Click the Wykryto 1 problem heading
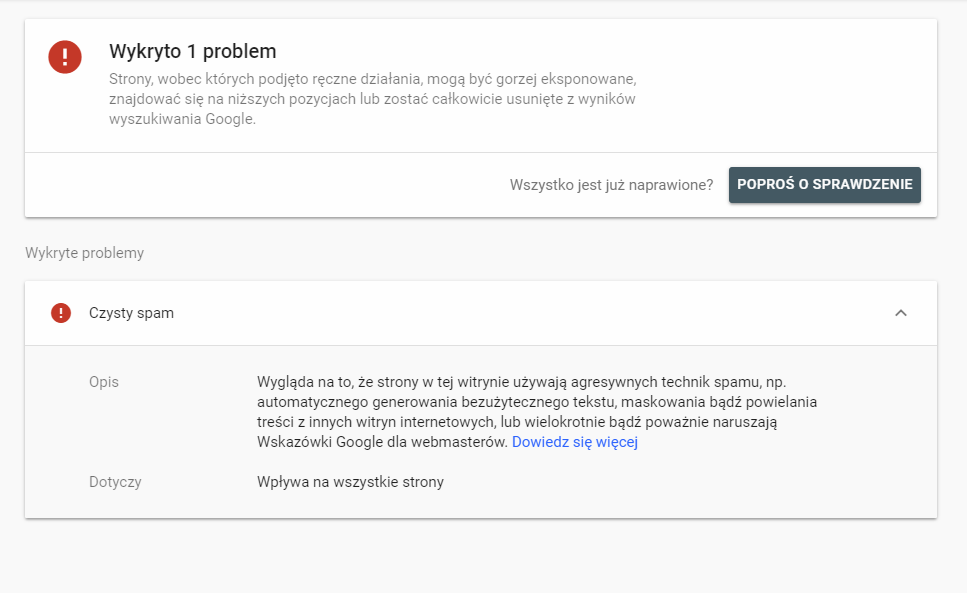967x593 pixels. (192, 51)
